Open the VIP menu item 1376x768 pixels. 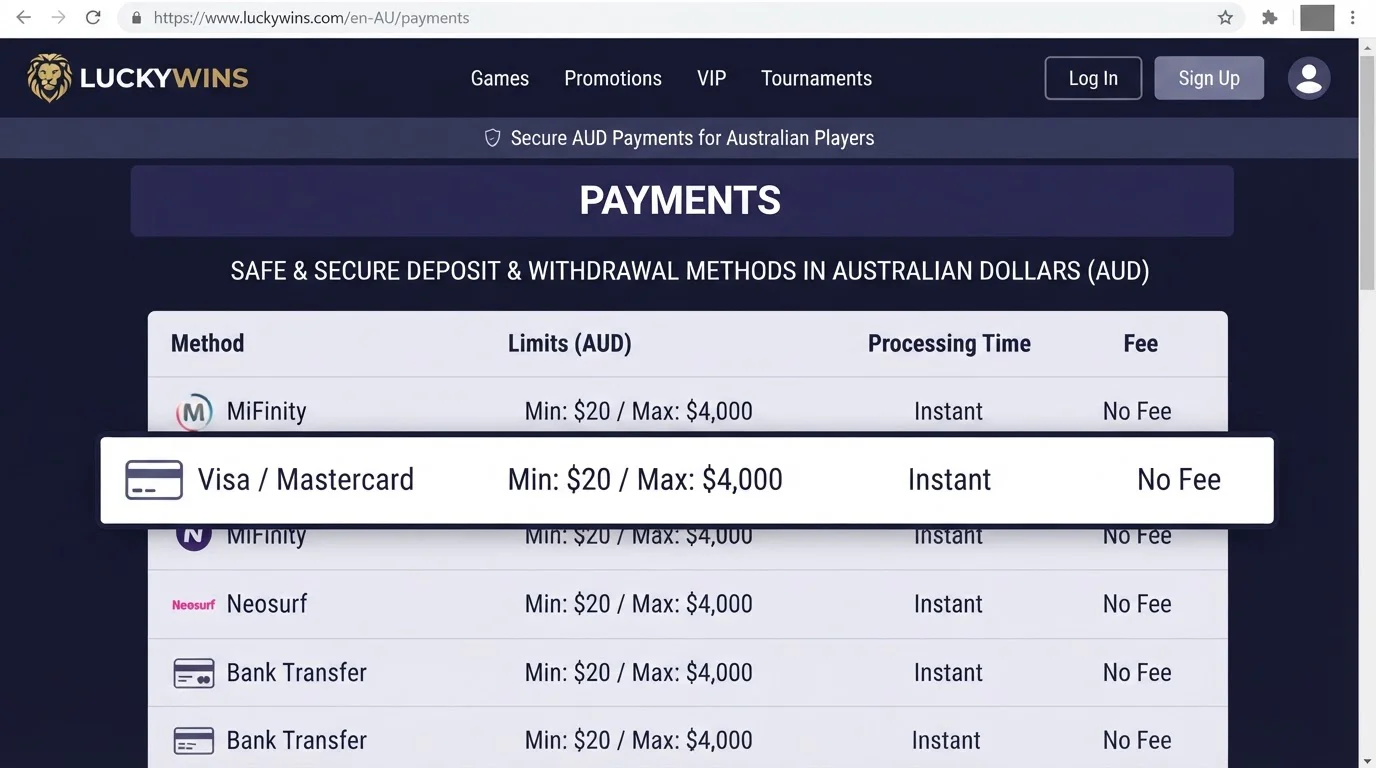(712, 78)
